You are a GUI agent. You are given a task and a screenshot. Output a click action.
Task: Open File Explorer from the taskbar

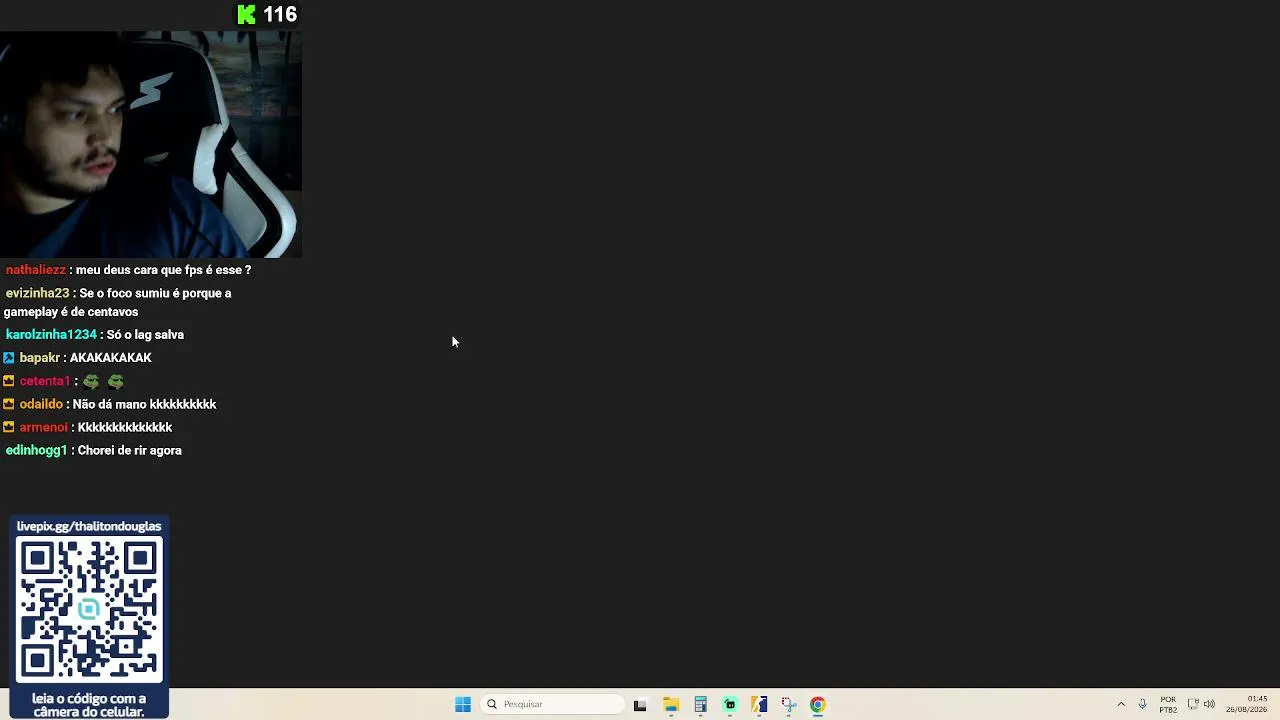pos(671,704)
